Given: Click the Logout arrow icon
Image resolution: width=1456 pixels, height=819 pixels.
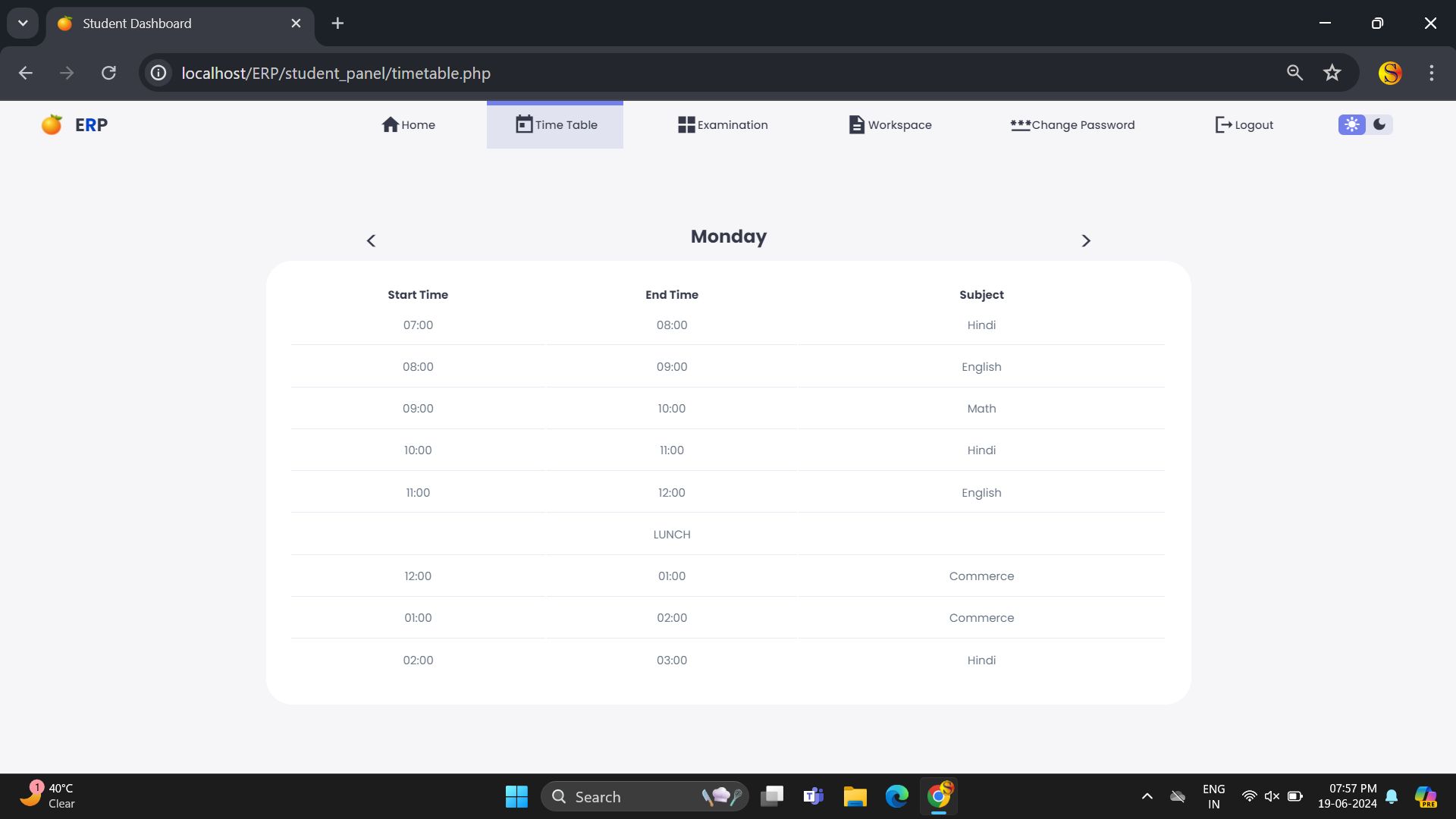Looking at the screenshot, I should (x=1222, y=124).
